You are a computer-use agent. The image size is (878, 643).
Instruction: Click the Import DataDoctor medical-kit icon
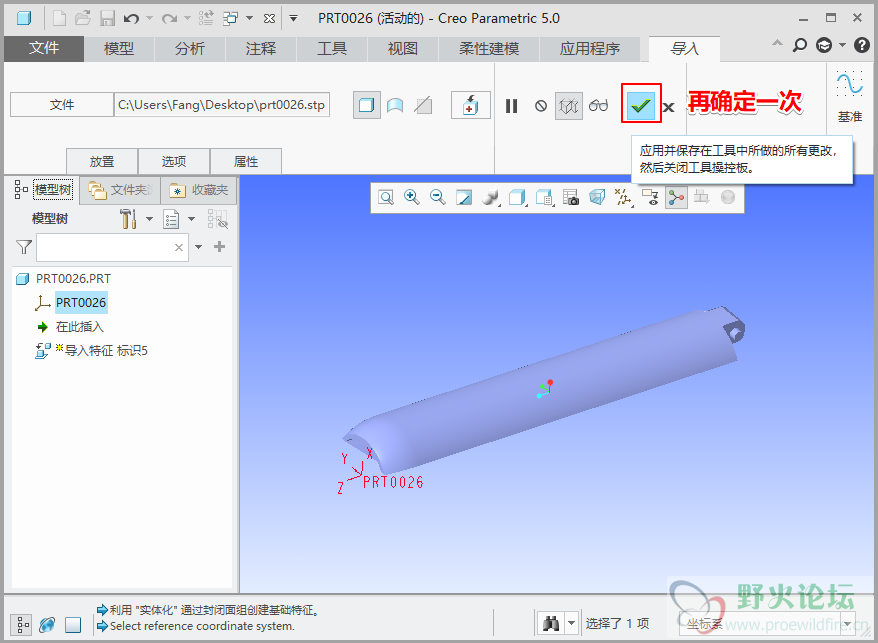pyautogui.click(x=471, y=105)
